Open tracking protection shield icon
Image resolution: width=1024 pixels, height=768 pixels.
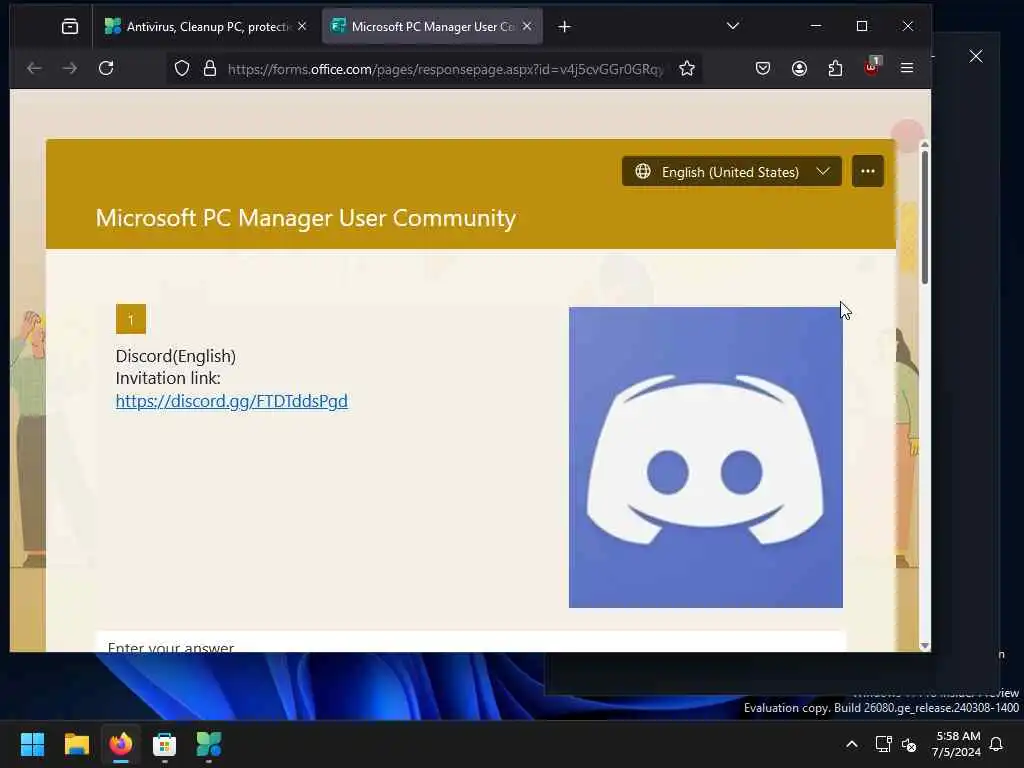[x=182, y=69]
